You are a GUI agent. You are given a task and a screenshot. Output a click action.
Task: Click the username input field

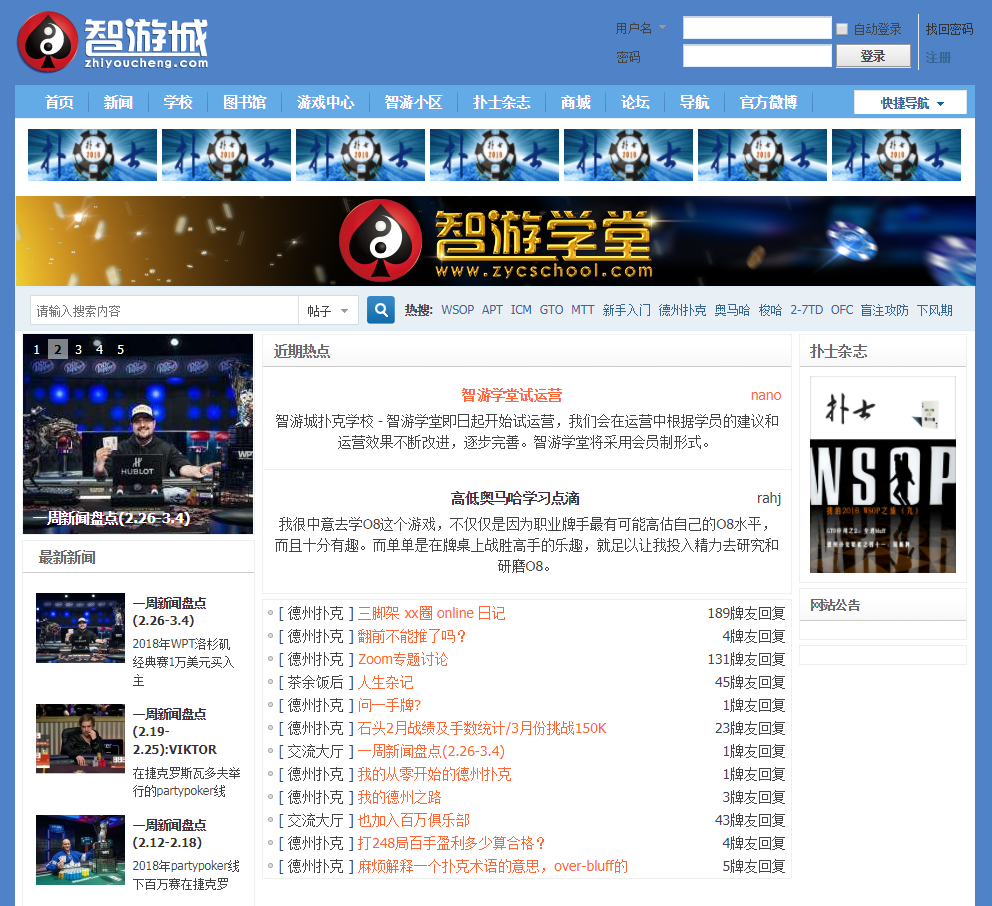tap(757, 28)
